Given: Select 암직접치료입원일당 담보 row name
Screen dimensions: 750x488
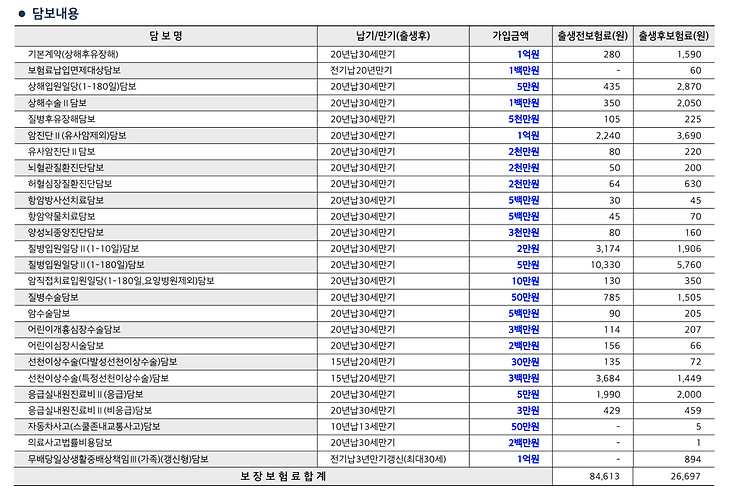Looking at the screenshot, I should pos(121,281).
